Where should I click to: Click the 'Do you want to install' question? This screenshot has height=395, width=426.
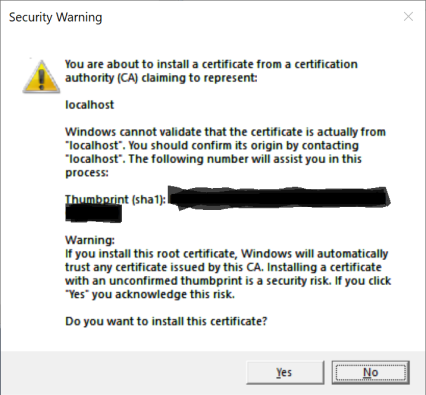166,321
